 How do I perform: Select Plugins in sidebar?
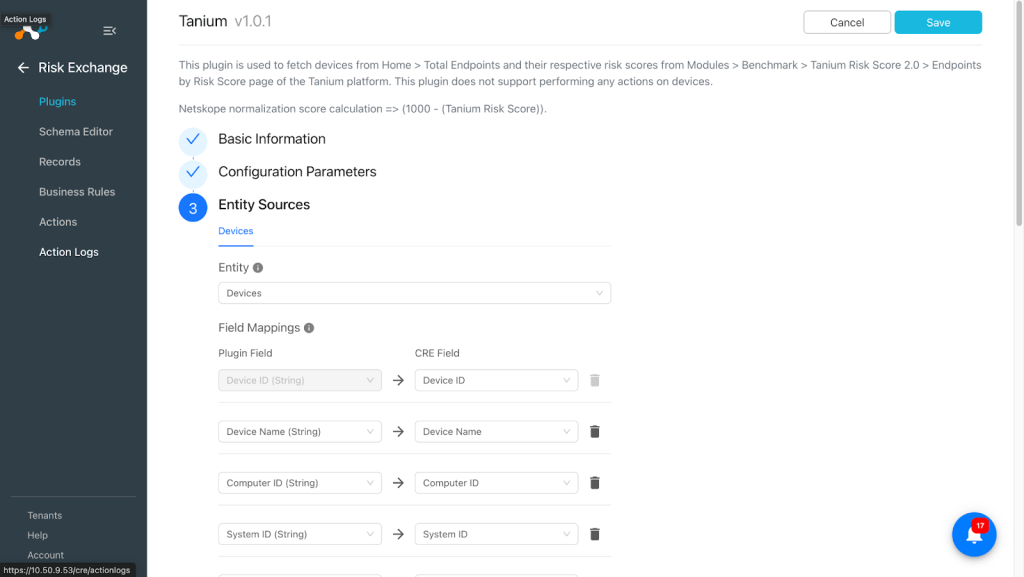pos(57,101)
